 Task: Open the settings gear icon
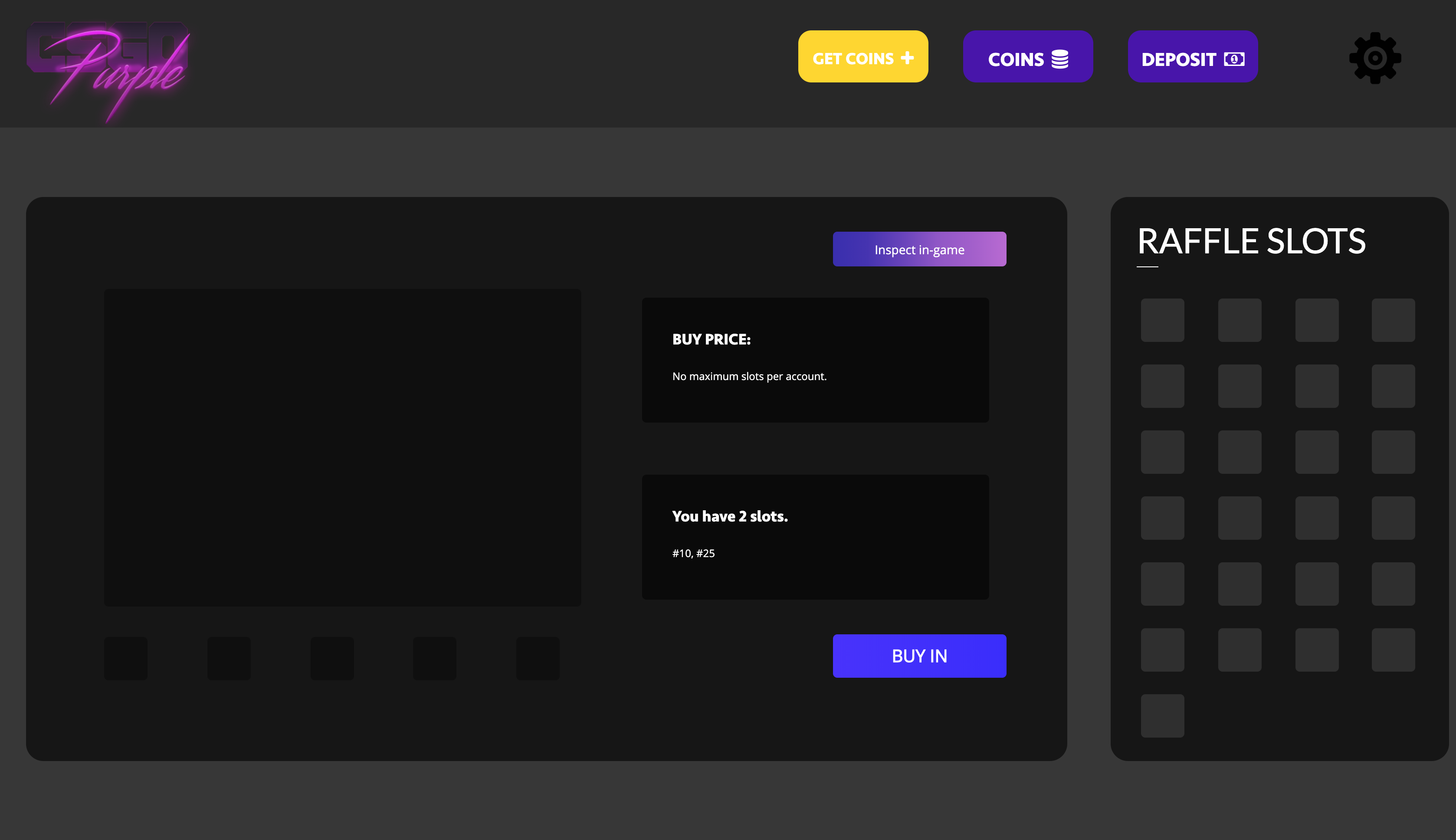click(1375, 58)
